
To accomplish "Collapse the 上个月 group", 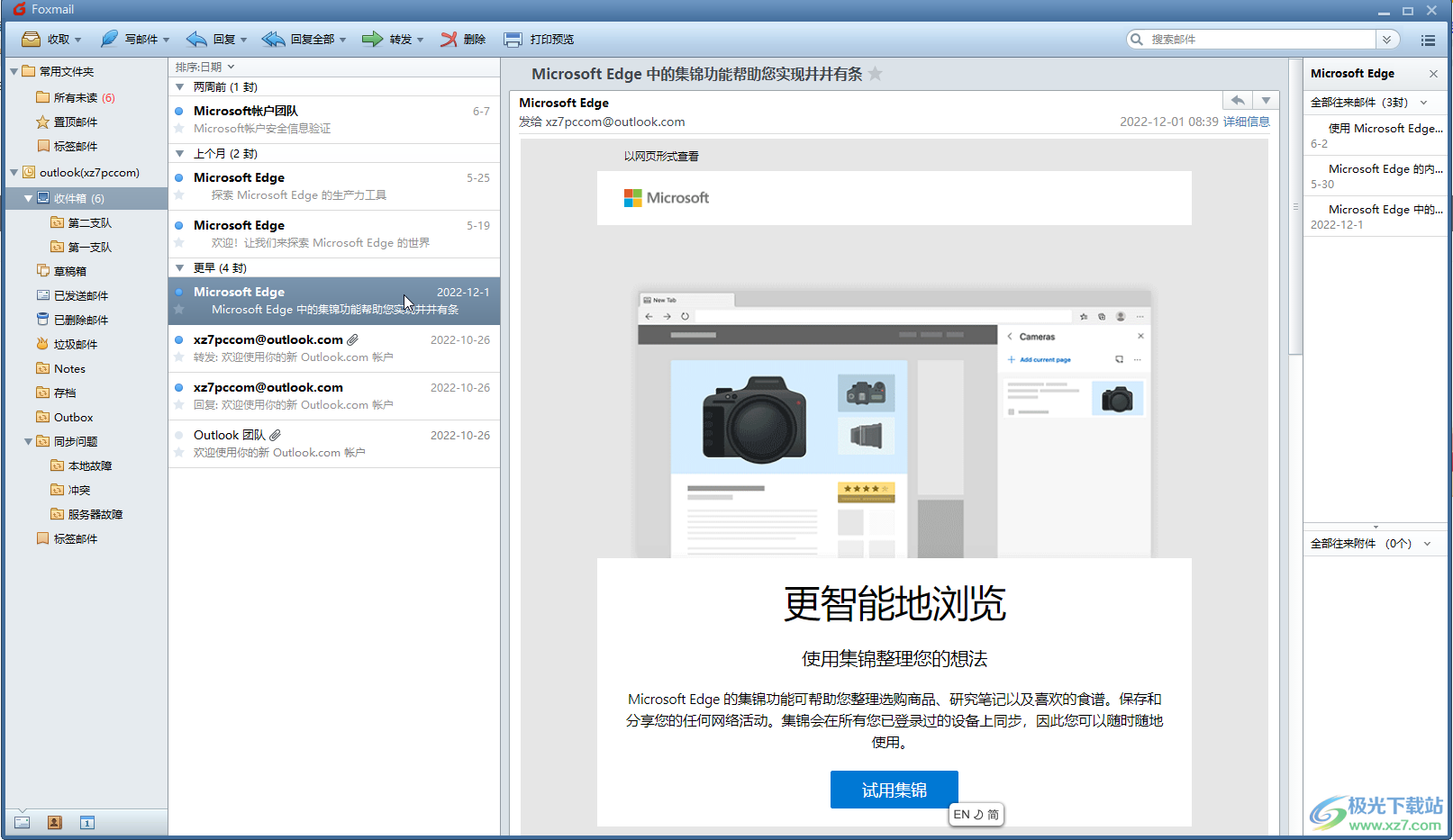I will (179, 154).
